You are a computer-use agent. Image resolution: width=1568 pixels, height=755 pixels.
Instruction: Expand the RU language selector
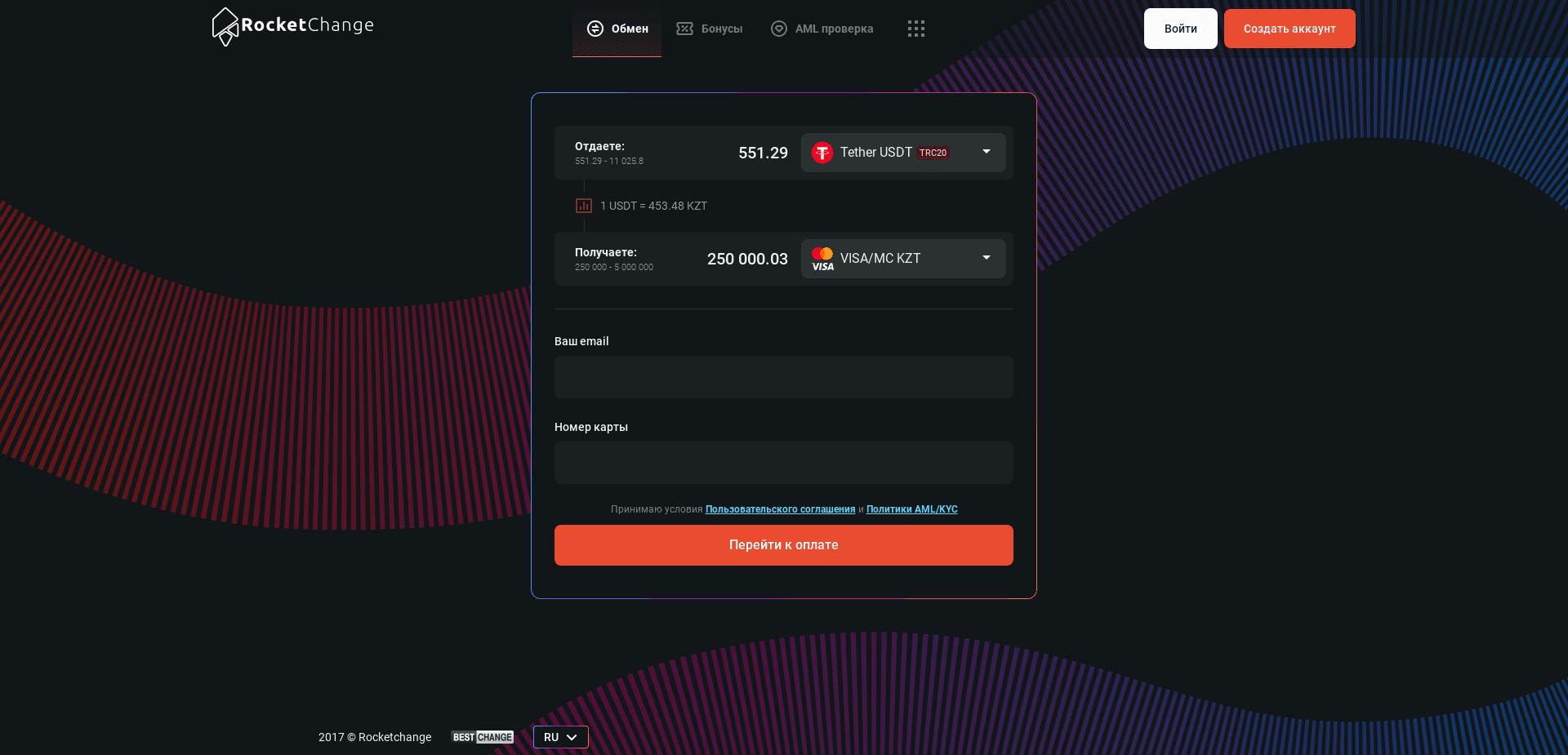point(560,737)
